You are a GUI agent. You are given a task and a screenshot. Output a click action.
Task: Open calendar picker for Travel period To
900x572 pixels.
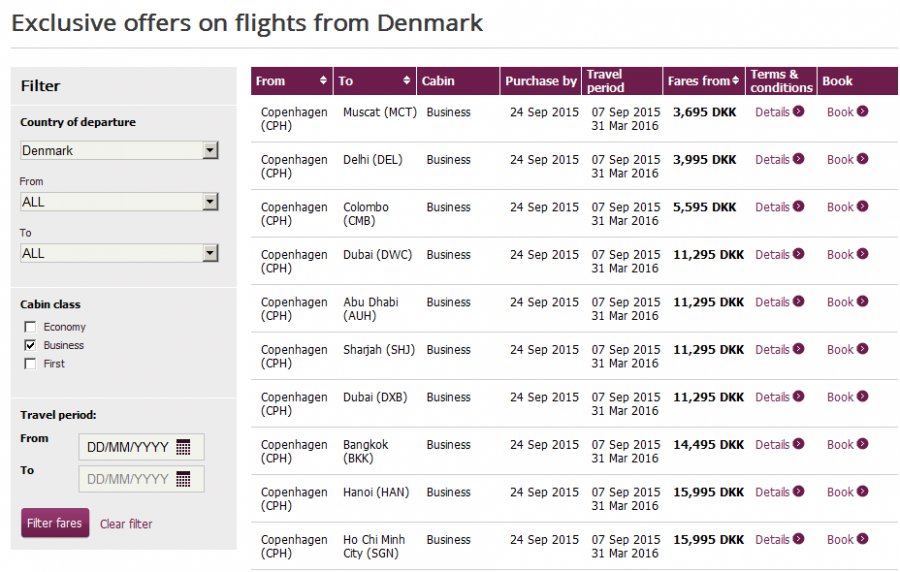(x=183, y=479)
